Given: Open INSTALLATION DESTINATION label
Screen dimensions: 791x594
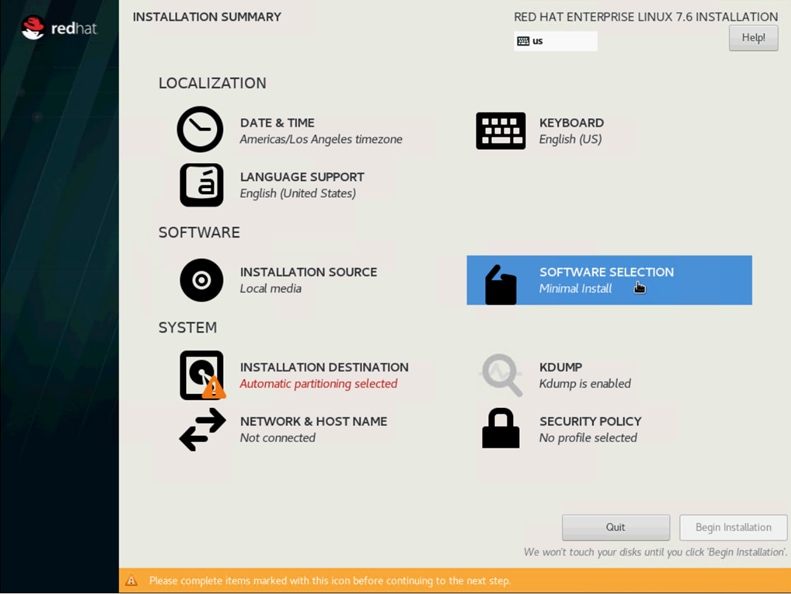Looking at the screenshot, I should (324, 367).
